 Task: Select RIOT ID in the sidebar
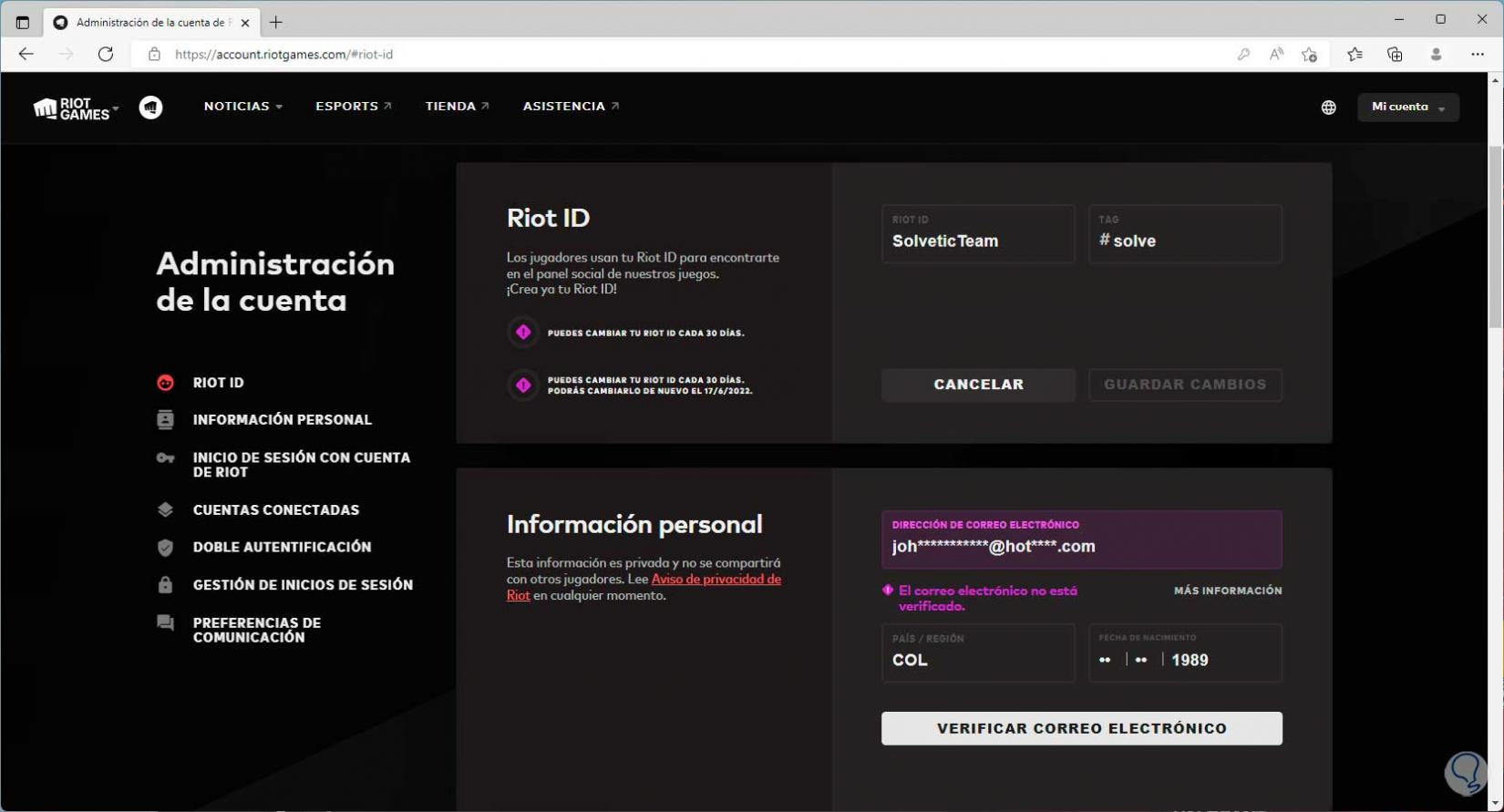pyautogui.click(x=218, y=383)
